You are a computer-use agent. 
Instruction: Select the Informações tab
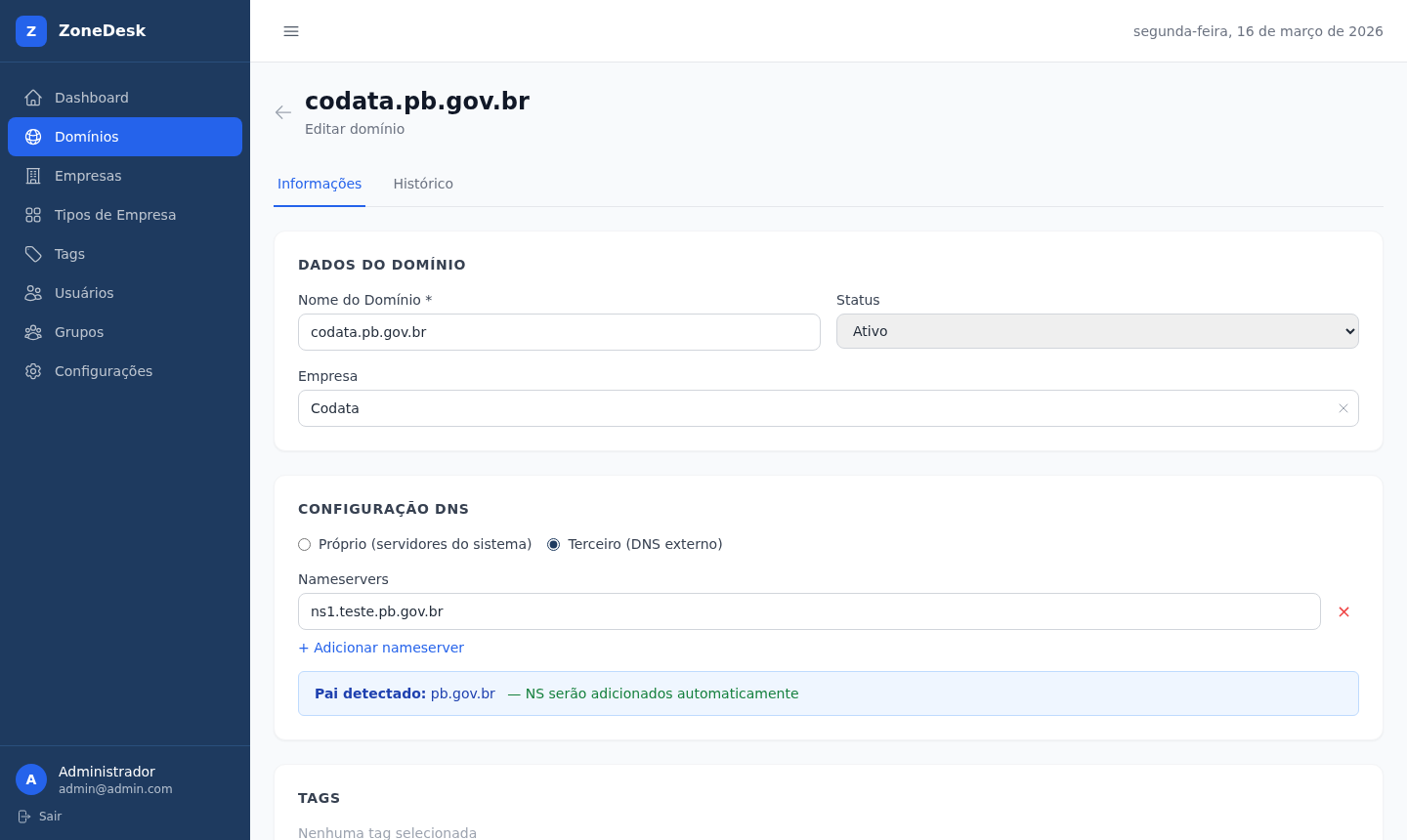click(x=320, y=184)
